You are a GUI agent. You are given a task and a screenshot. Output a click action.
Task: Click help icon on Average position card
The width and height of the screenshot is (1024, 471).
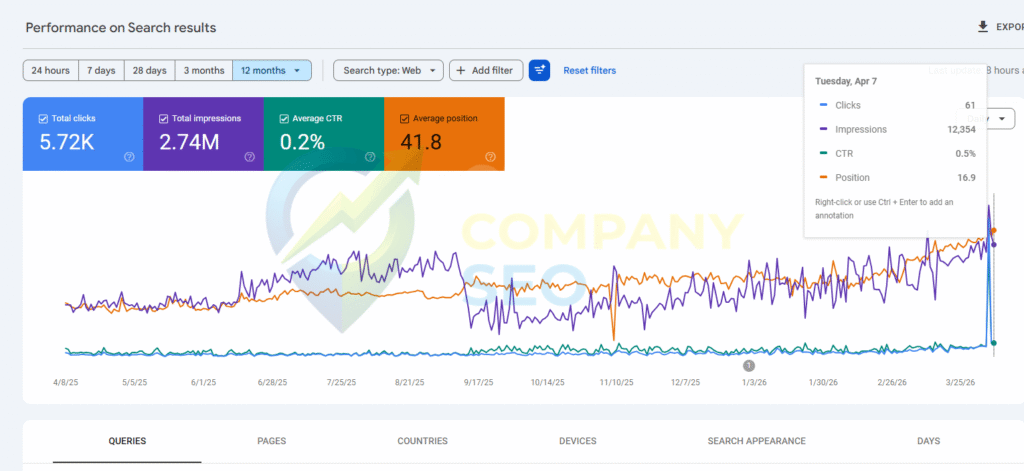(x=490, y=157)
